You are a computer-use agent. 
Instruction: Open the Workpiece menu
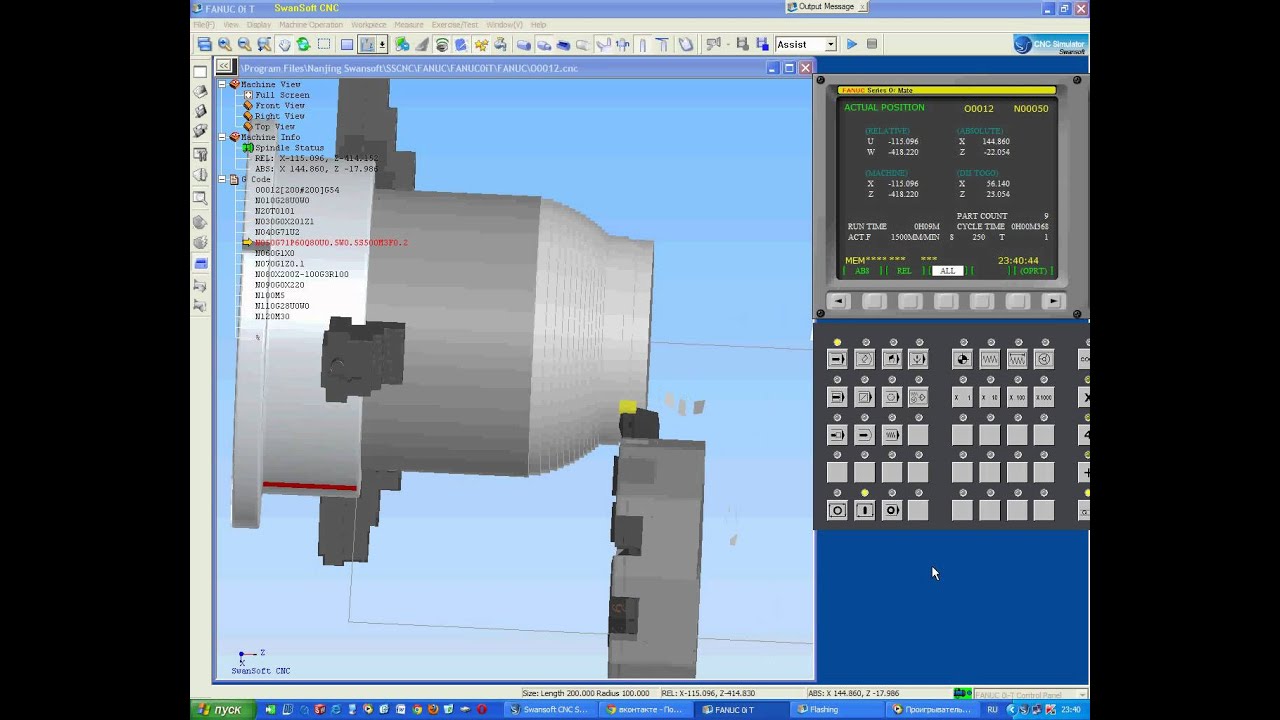pyautogui.click(x=368, y=24)
